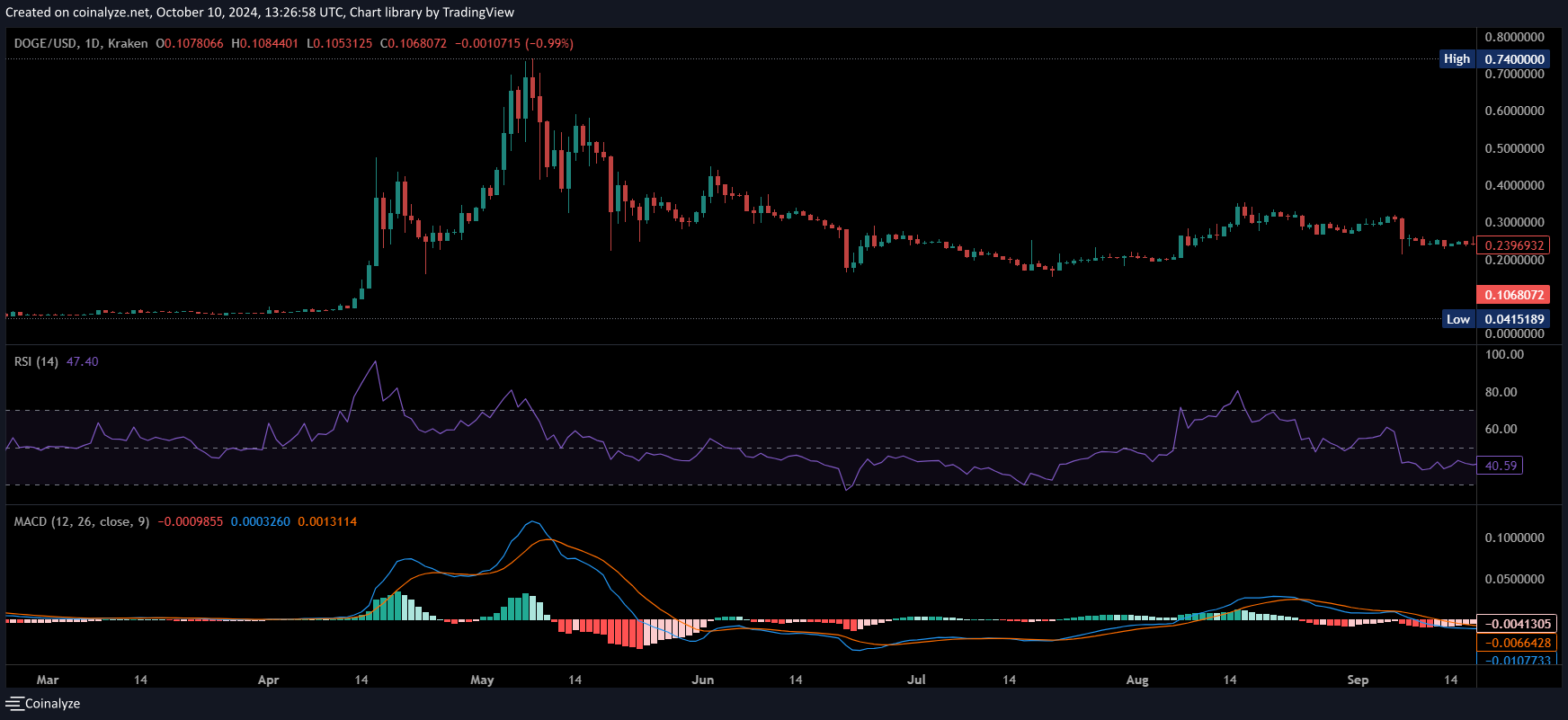Image resolution: width=1568 pixels, height=720 pixels.
Task: Click the 0.3000000 price axis label
Action: click(x=1514, y=222)
